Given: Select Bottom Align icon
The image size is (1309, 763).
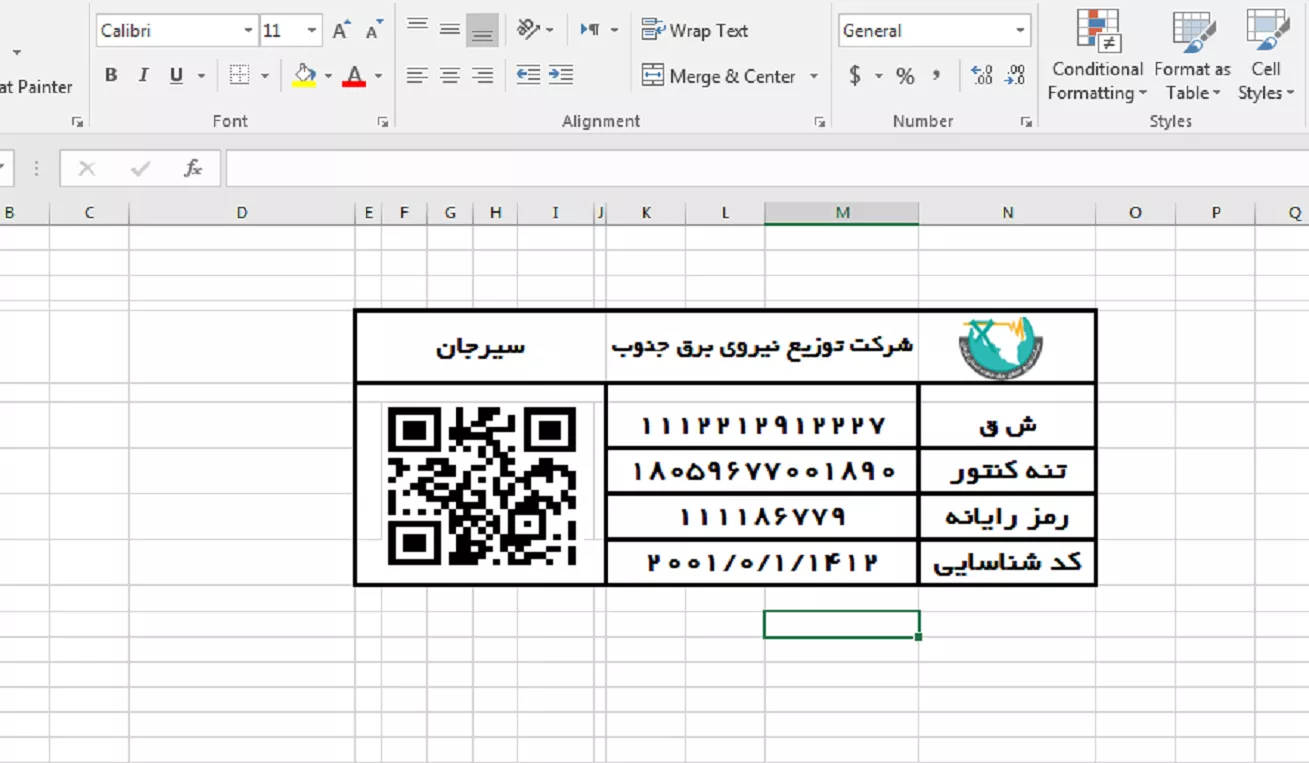Looking at the screenshot, I should point(483,31).
